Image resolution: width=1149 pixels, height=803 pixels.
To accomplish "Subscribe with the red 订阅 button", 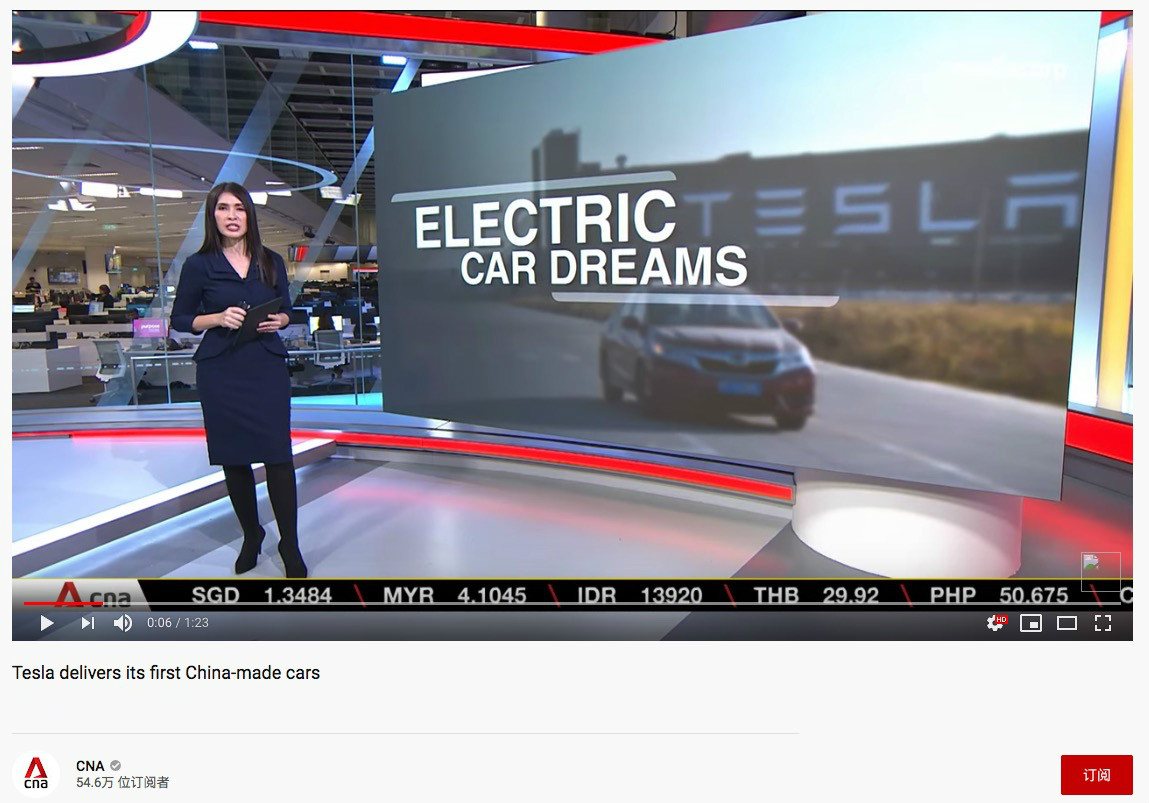I will [x=1096, y=774].
